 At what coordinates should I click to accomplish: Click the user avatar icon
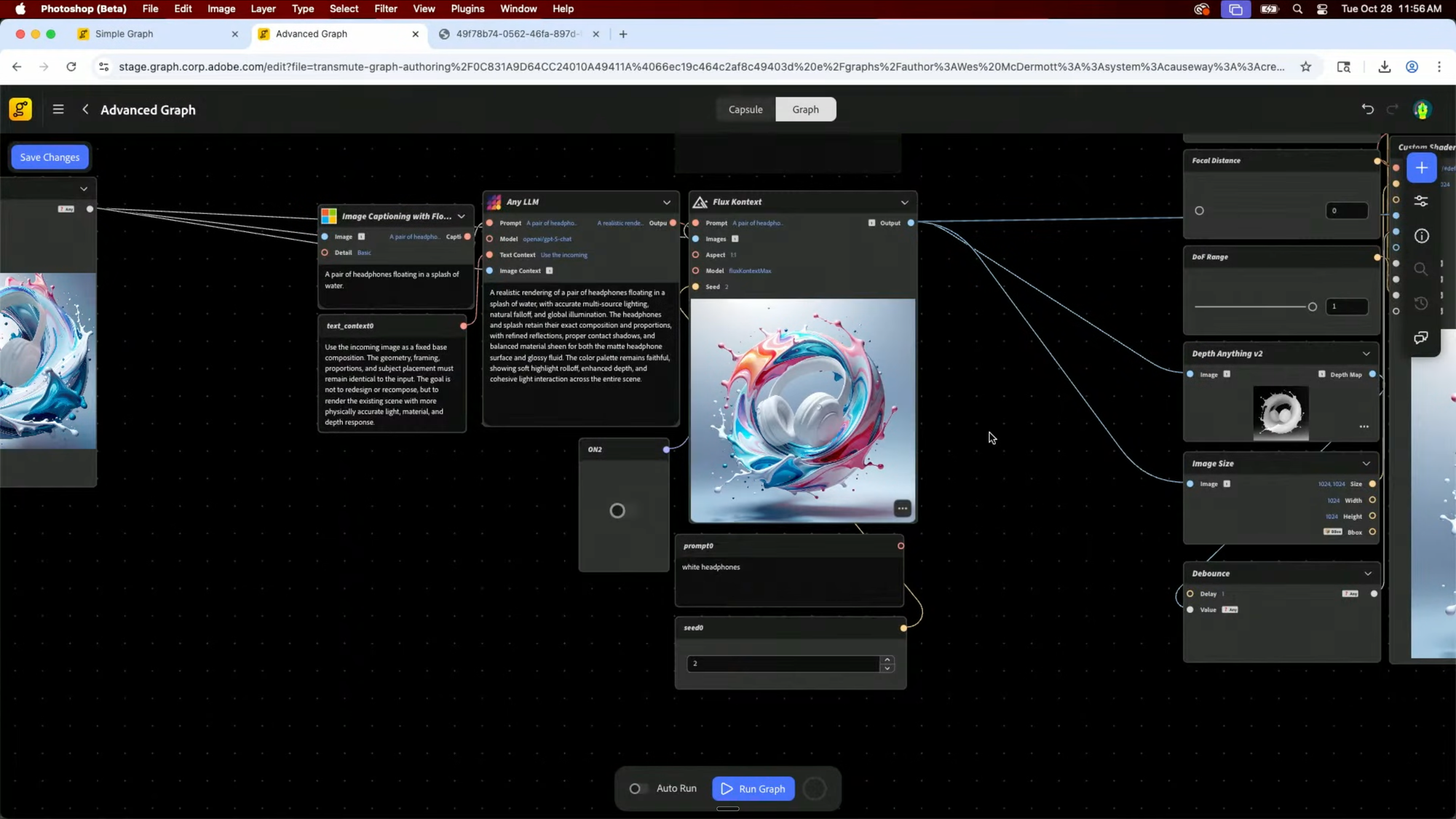(1421, 109)
